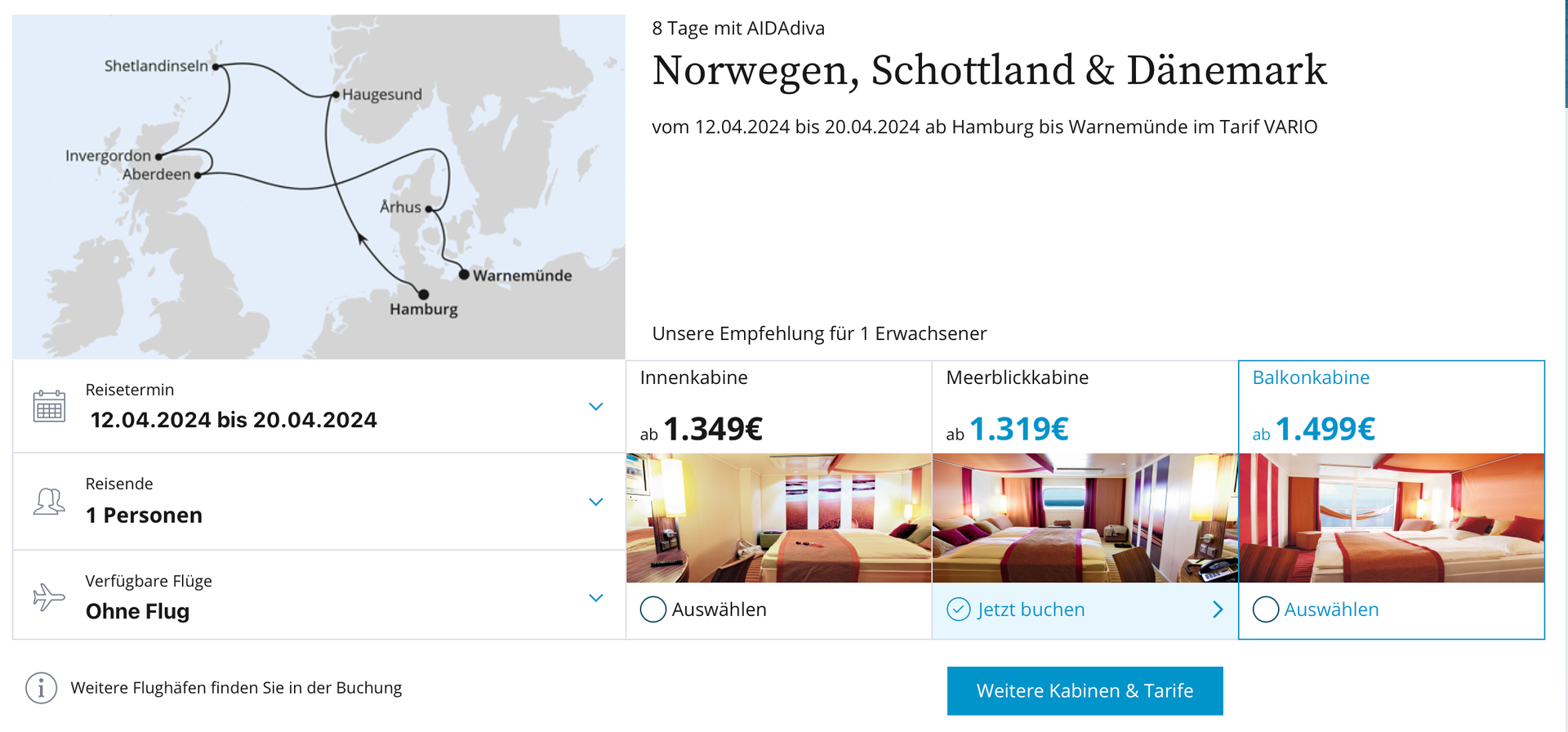
Task: Open the Reisende persons dropdown
Action: 319,501
